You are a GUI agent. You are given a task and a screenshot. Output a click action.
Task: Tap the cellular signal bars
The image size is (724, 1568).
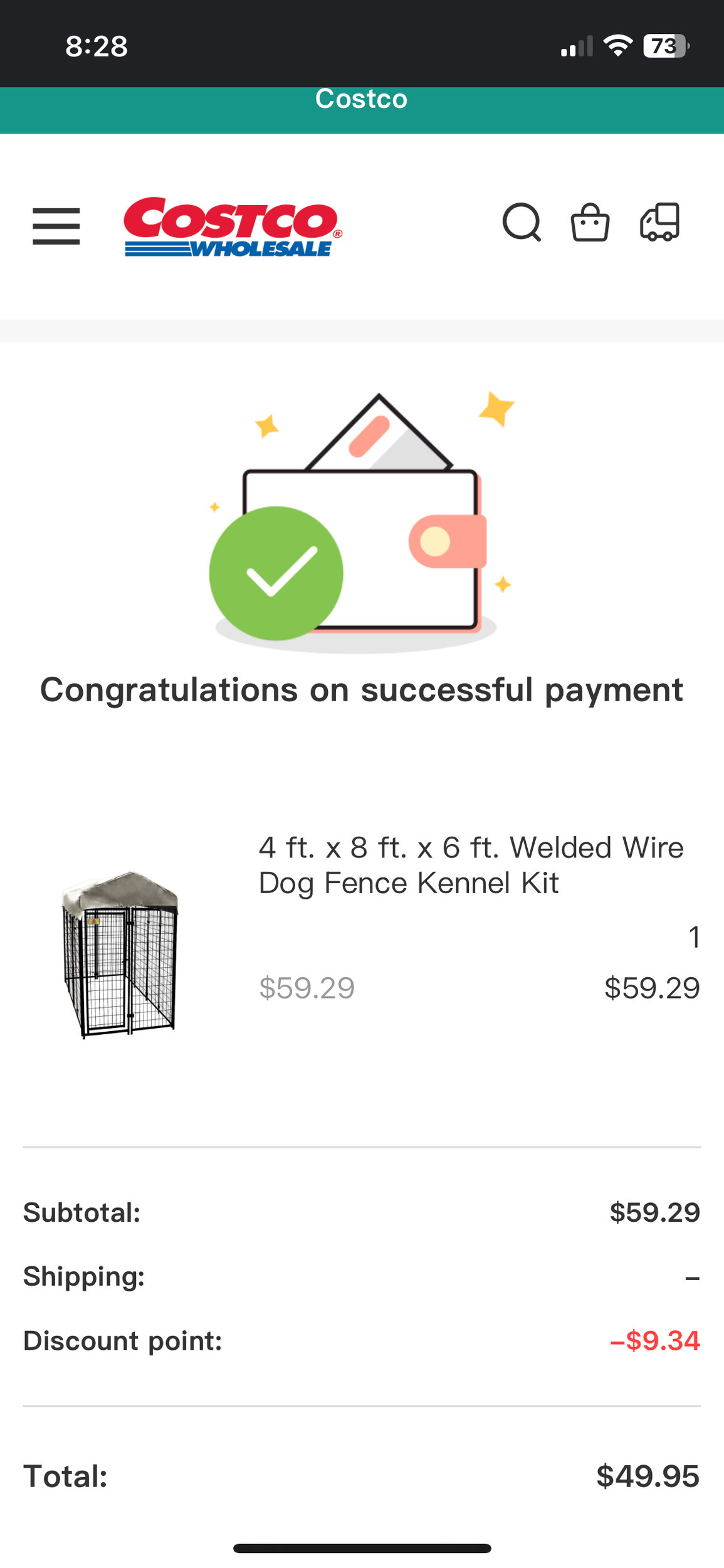click(577, 47)
